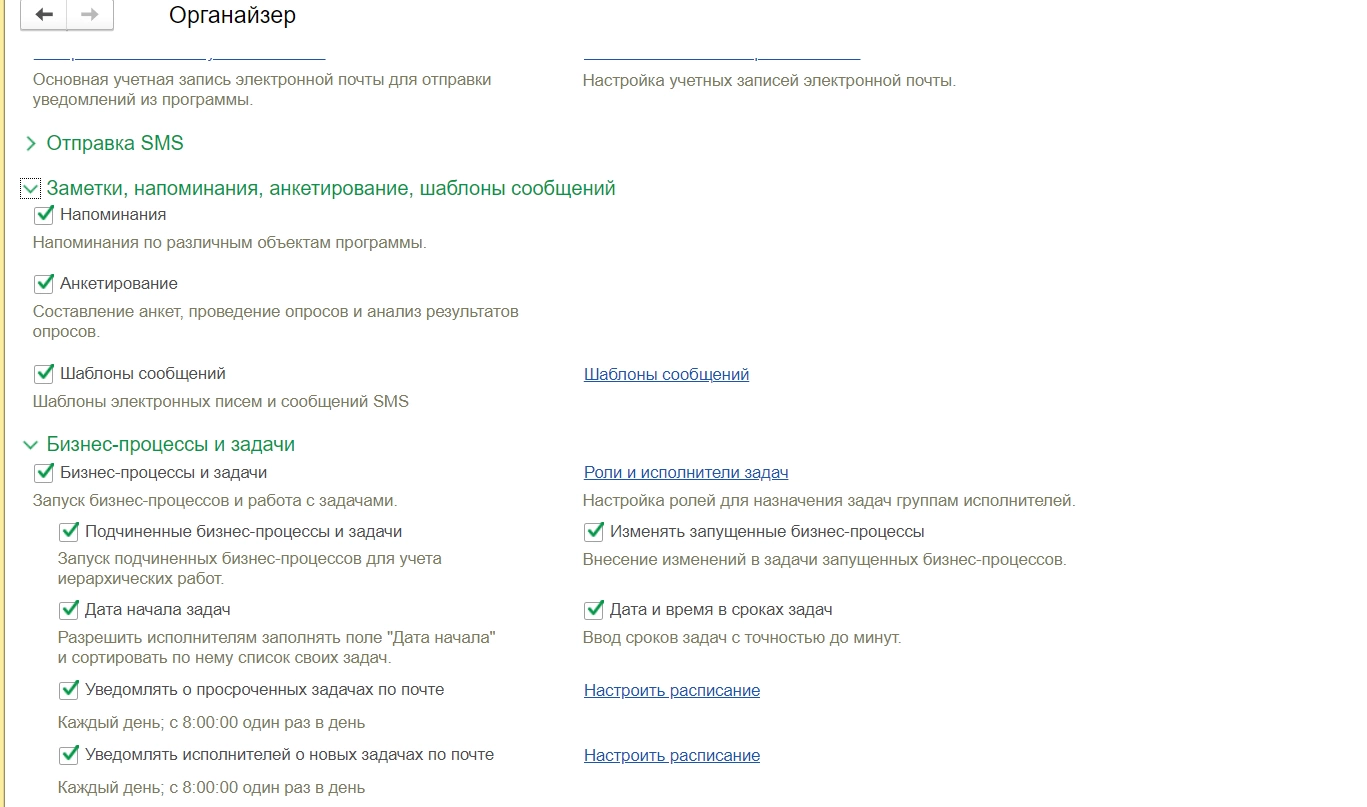Click the back navigation arrow
Image resolution: width=1367 pixels, height=807 pixels.
pos(43,15)
